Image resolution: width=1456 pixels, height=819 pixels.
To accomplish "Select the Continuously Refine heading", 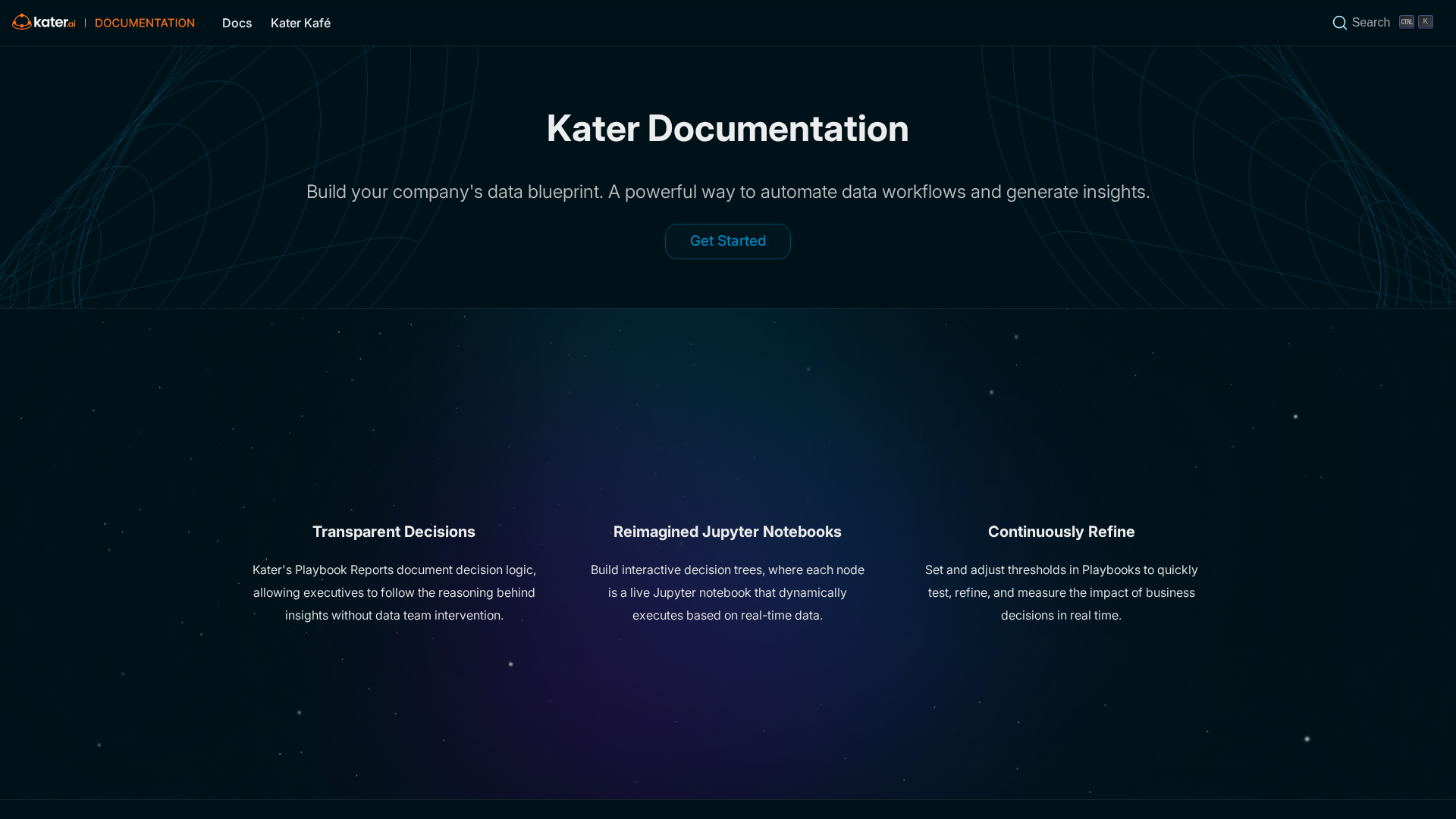I will (1061, 532).
